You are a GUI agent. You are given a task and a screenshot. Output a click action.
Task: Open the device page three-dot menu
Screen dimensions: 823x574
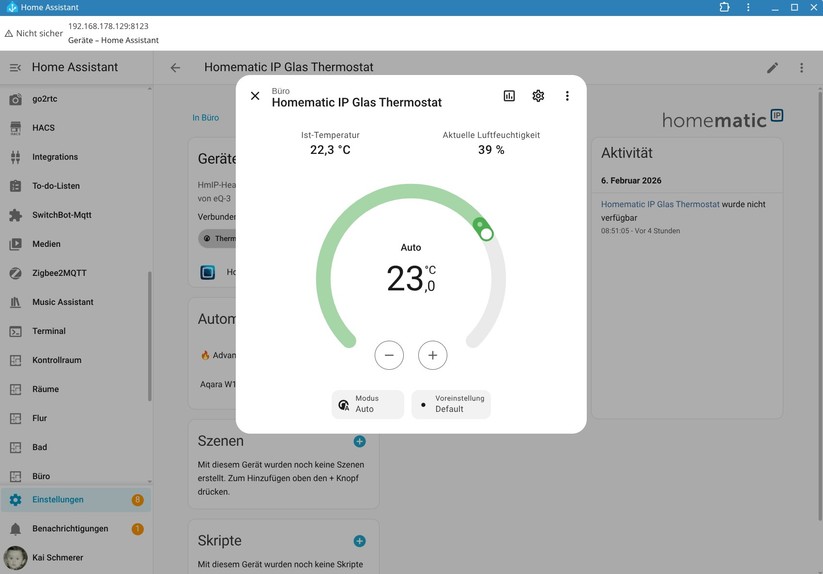coord(801,68)
